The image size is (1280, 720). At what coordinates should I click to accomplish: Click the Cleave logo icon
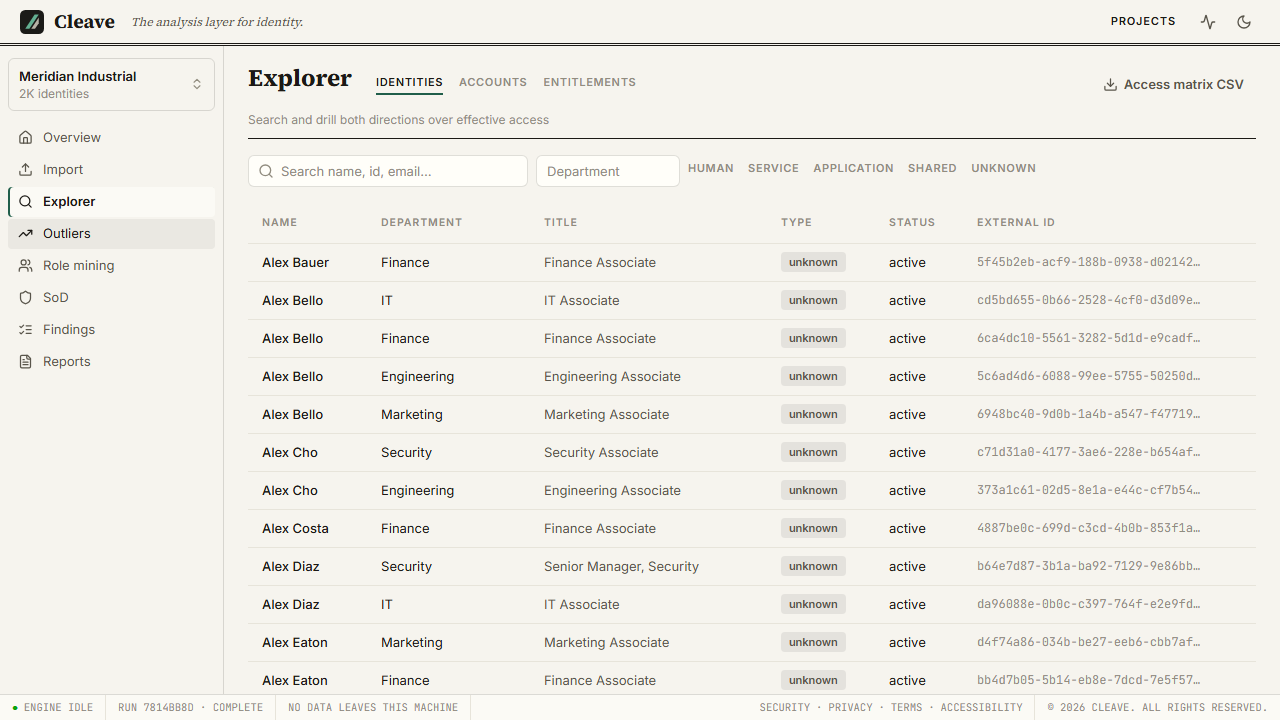(32, 22)
